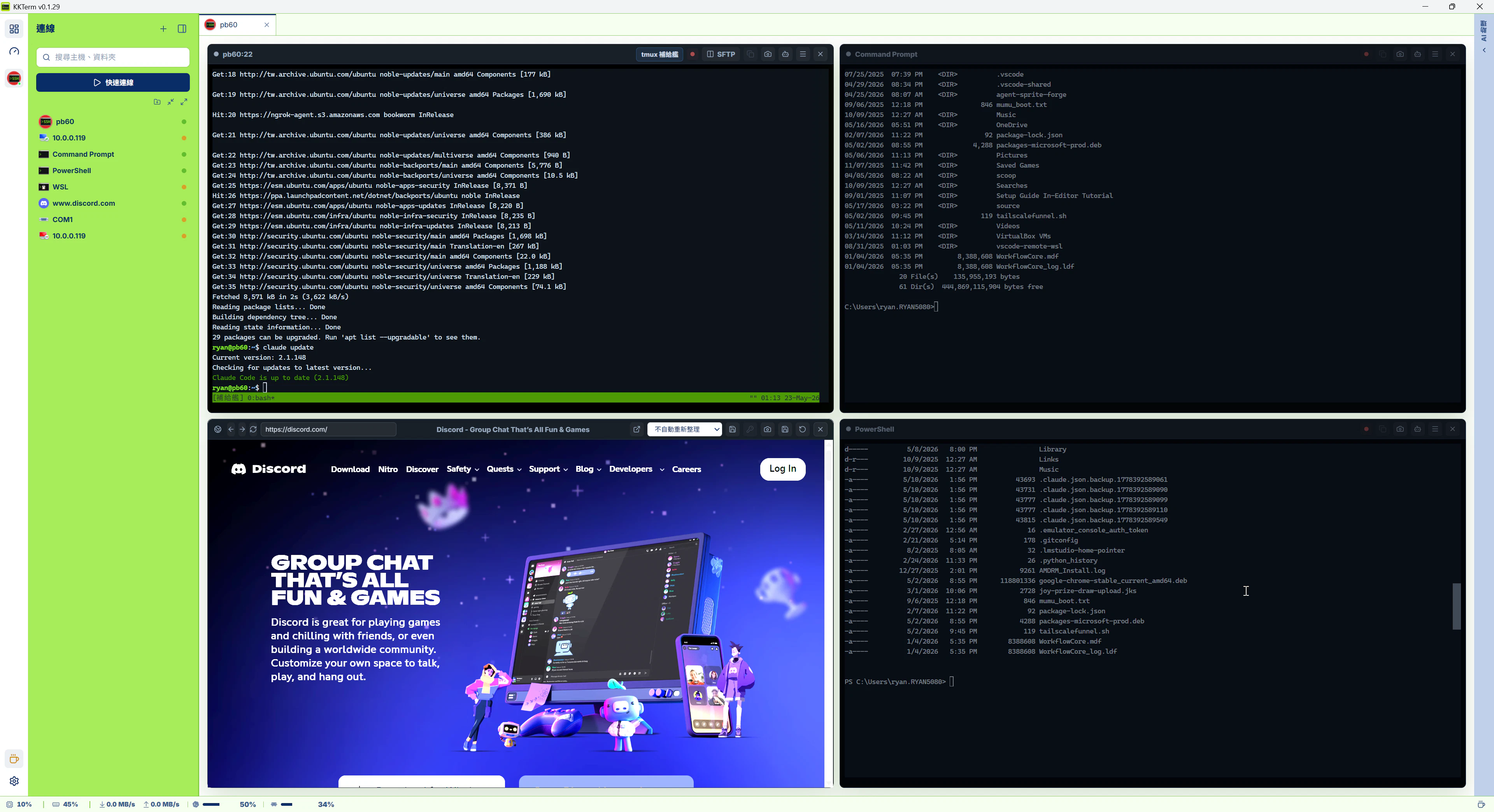Open the COM1 serial connection entry

pos(112,219)
